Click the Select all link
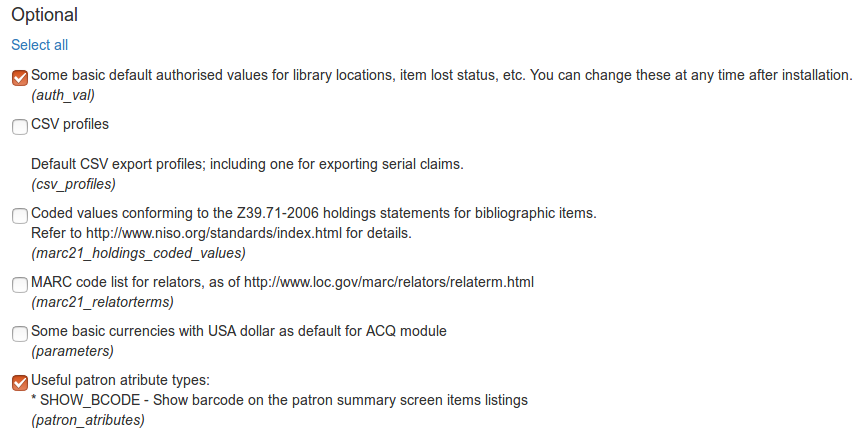Screen dimensions: 865x439 pos(39,45)
